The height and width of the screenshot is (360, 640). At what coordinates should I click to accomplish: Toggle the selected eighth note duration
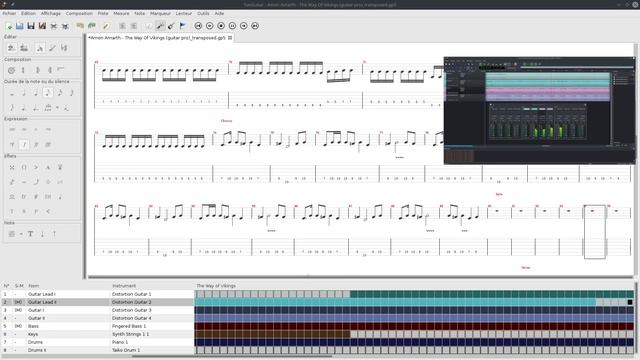tap(48, 93)
